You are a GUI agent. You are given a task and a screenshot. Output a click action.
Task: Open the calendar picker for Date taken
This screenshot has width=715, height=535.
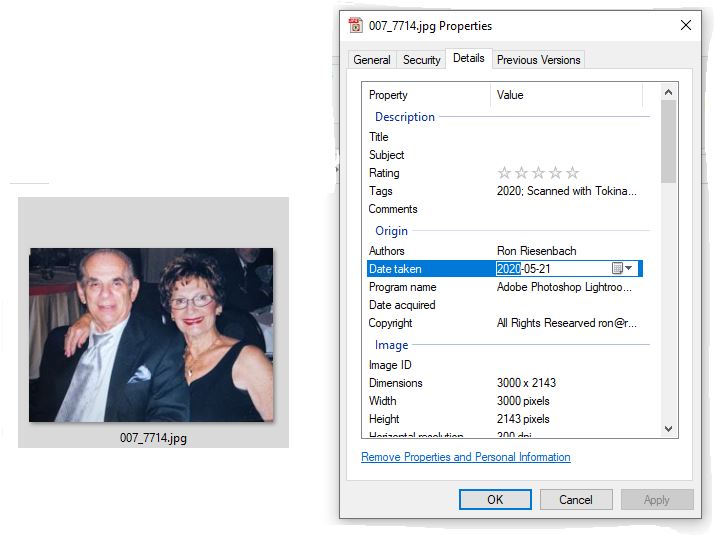[617, 268]
